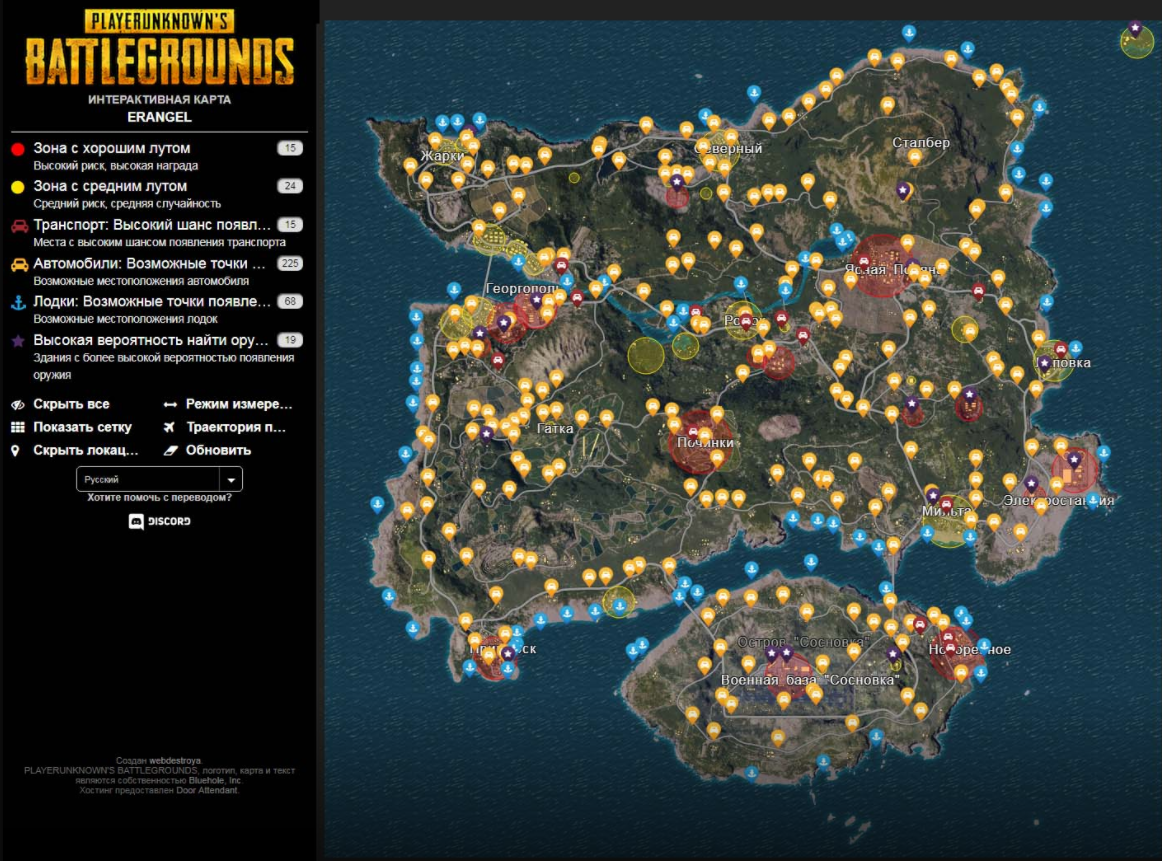Click purple star marker near Стапбер
Image resolution: width=1162 pixels, height=861 pixels.
(902, 191)
